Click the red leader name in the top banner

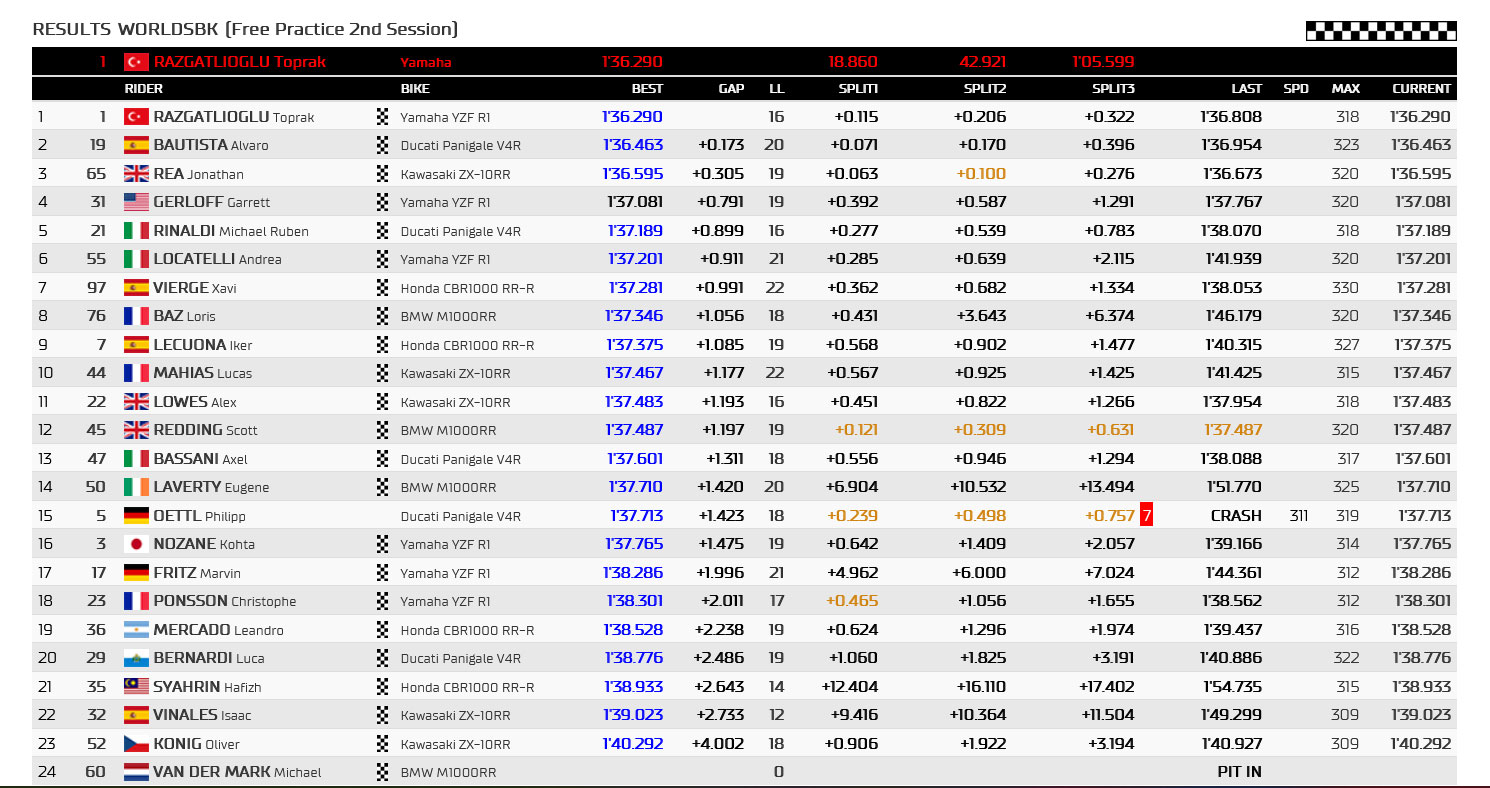point(240,62)
